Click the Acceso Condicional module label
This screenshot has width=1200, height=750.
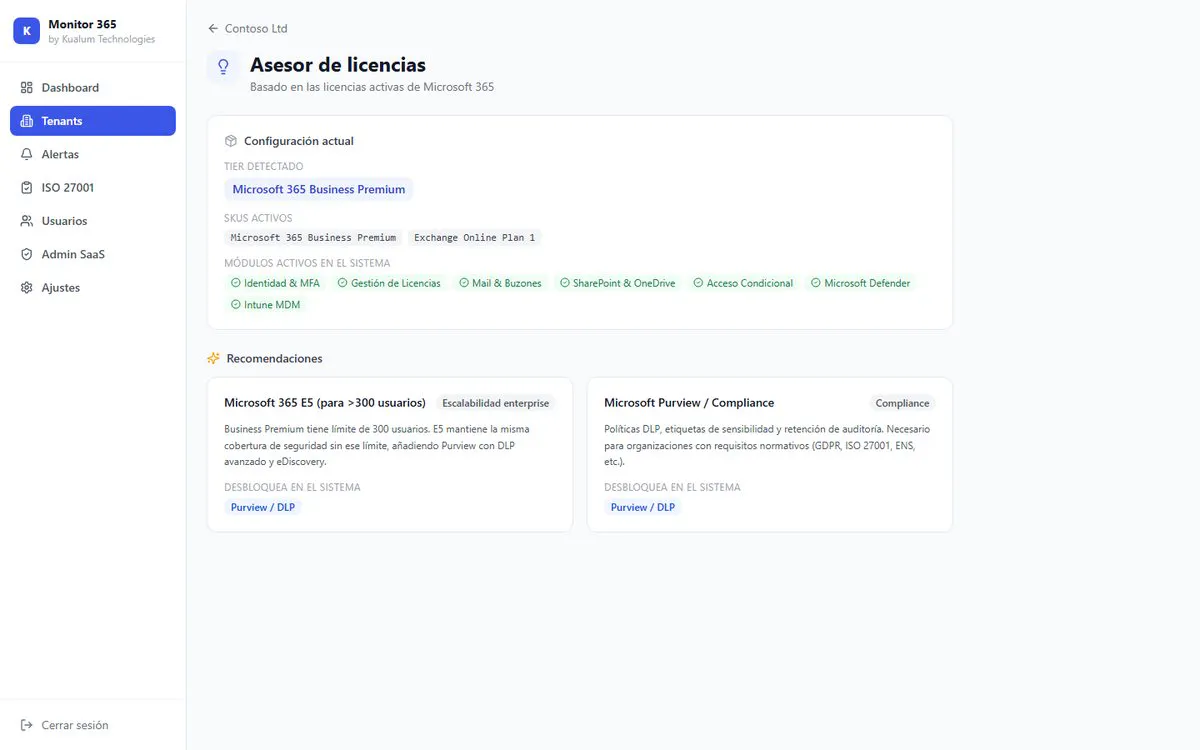point(743,283)
